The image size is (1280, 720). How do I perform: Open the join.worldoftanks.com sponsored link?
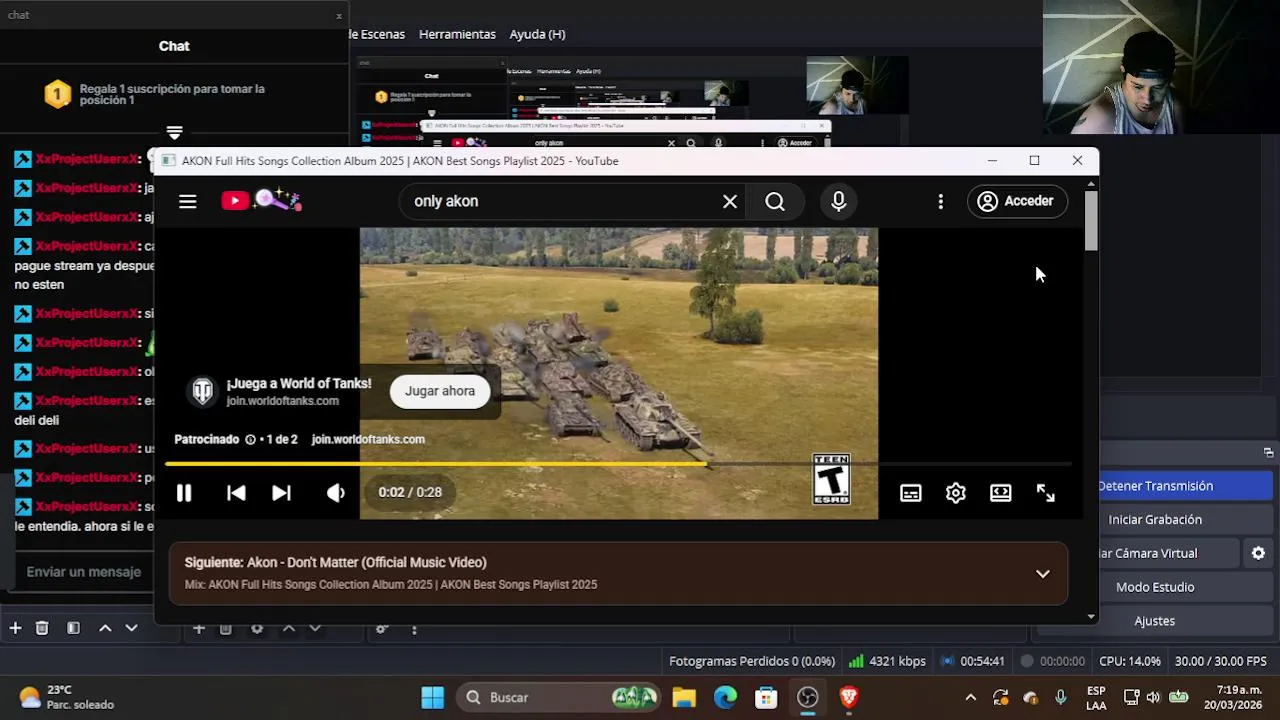pyautogui.click(x=368, y=439)
